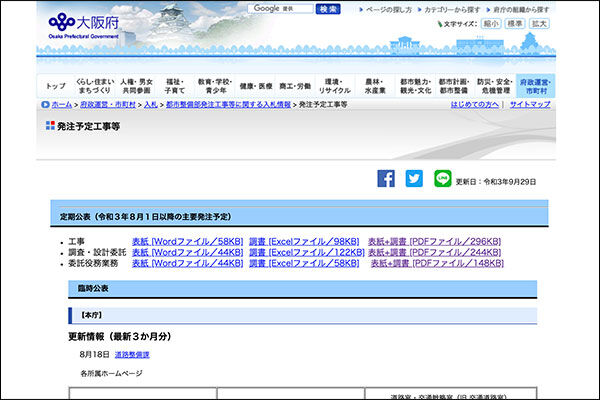Download 調査・設計委託 表紙 Word file

point(188,252)
